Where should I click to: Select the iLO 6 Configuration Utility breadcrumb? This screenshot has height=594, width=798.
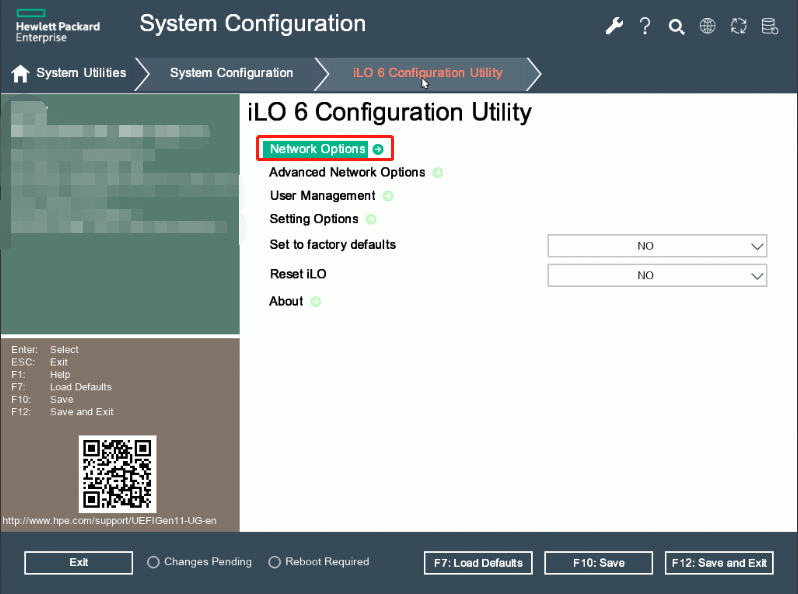[427, 73]
